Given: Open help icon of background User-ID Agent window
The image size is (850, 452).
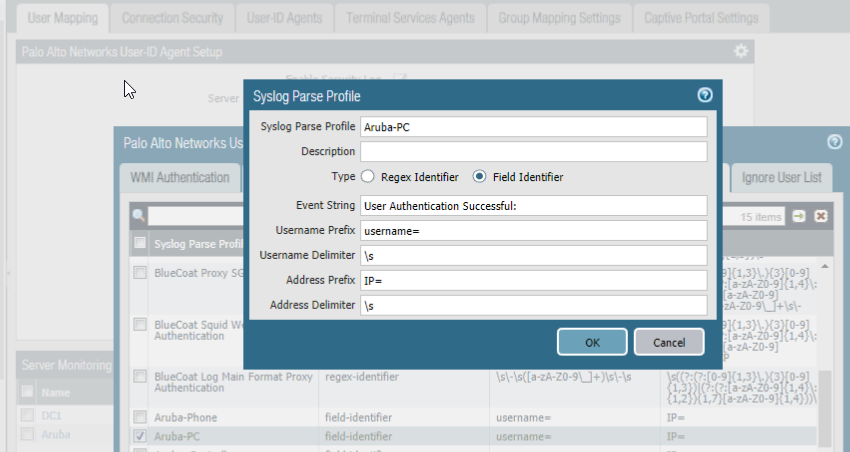Looking at the screenshot, I should (x=834, y=142).
